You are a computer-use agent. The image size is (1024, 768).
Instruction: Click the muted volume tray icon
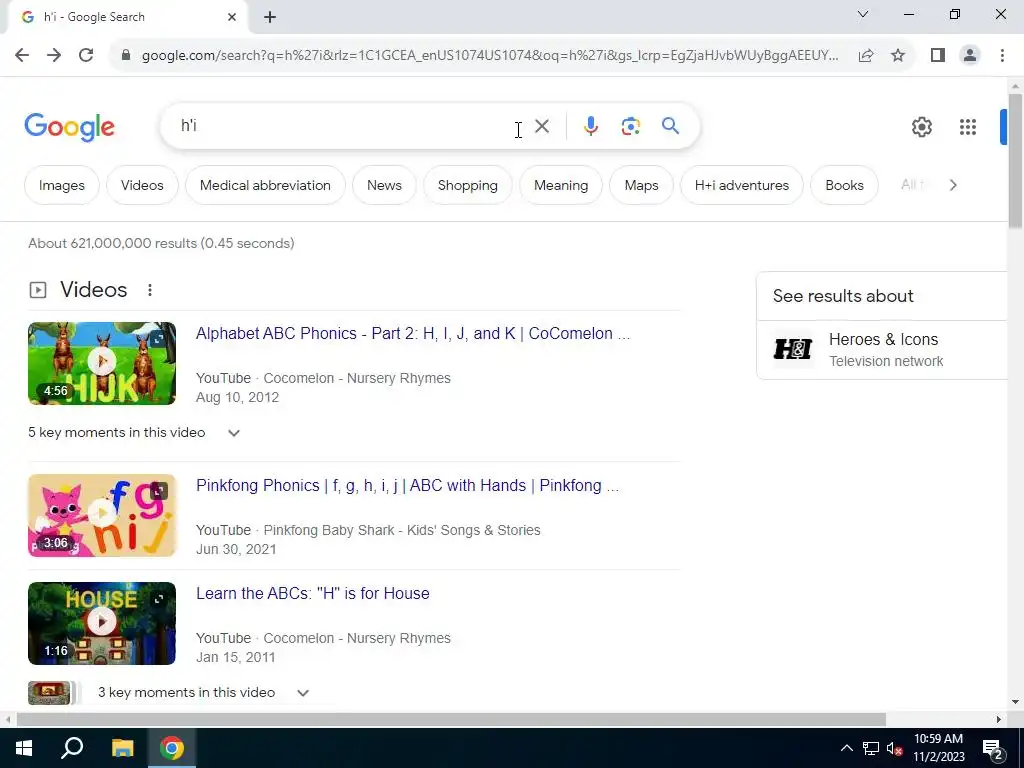click(x=894, y=748)
